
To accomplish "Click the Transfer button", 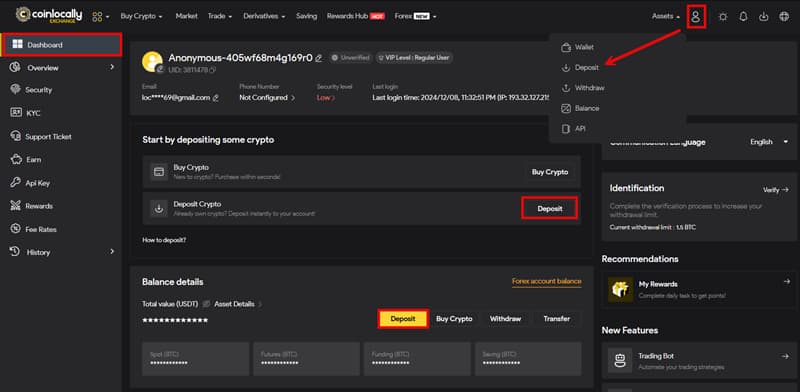I will click(557, 319).
